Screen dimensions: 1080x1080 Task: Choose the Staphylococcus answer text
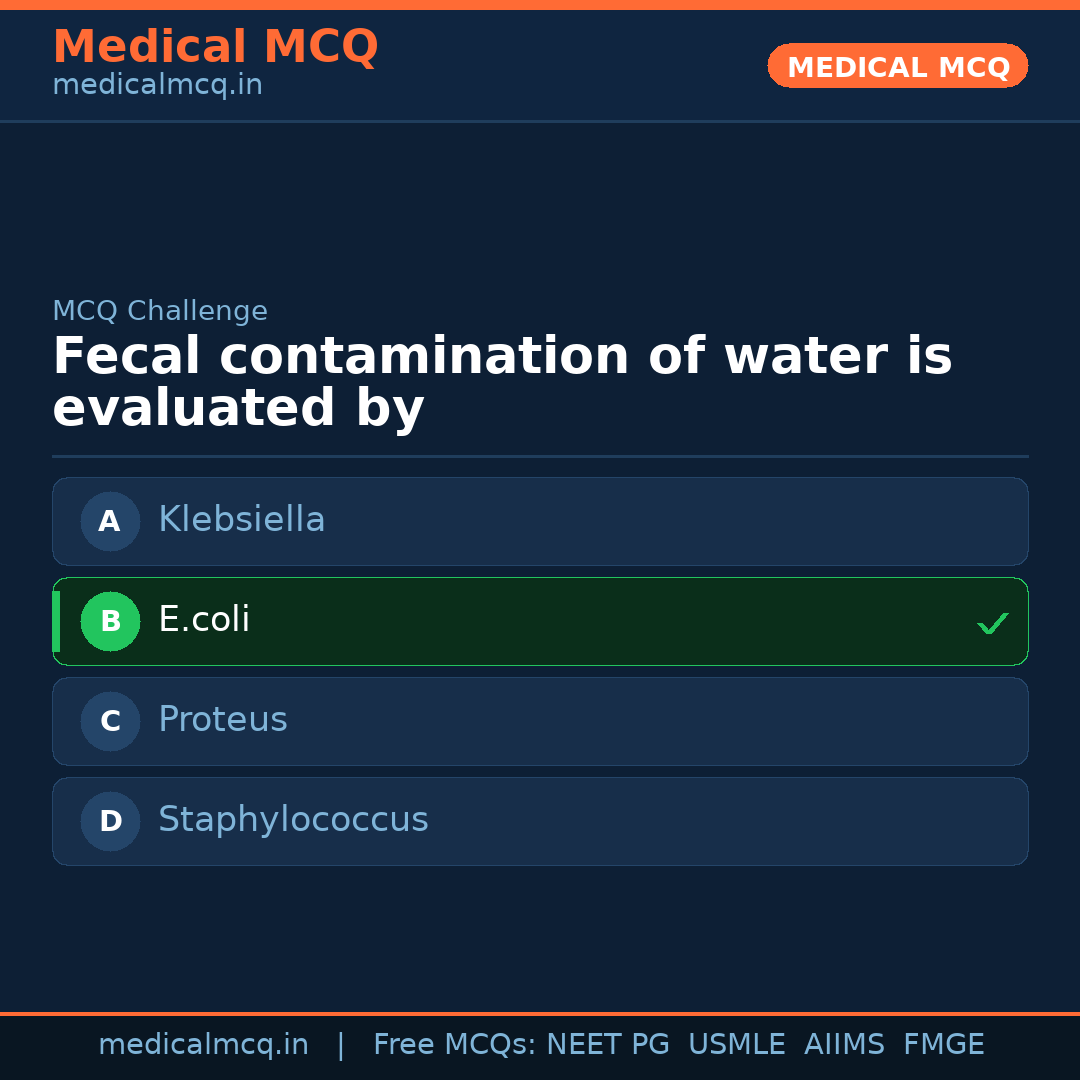coord(293,820)
